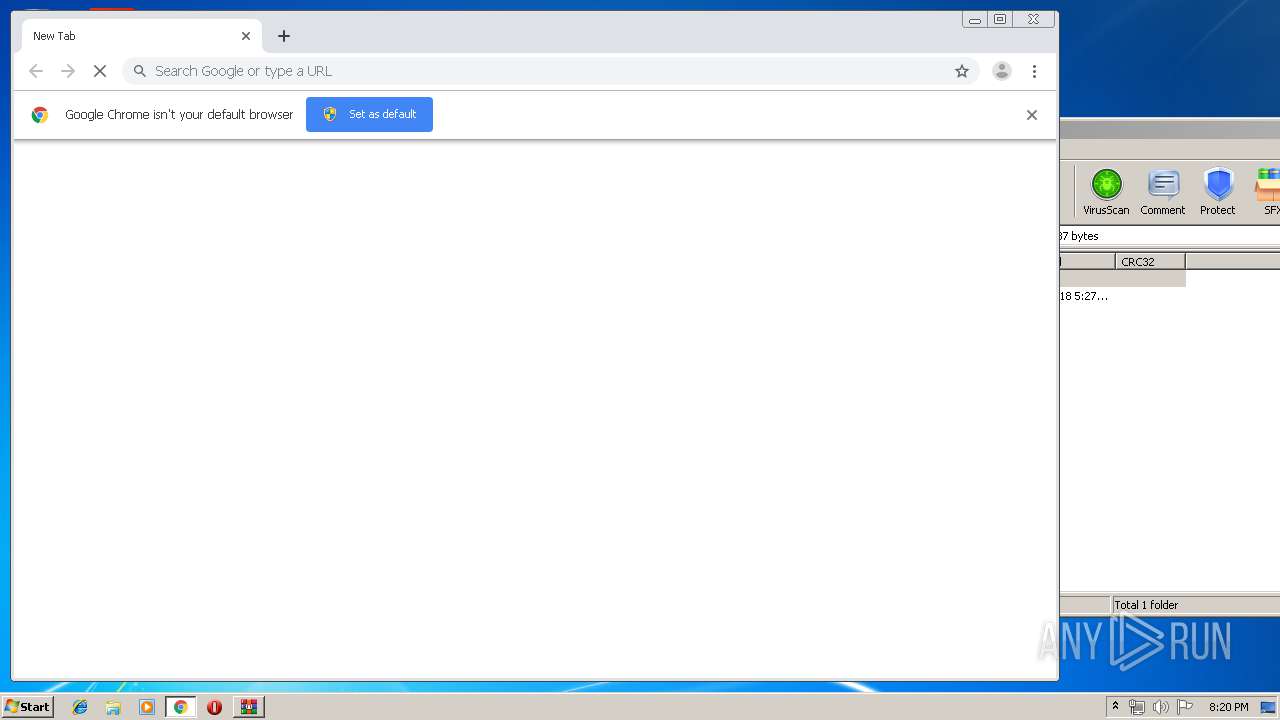The height and width of the screenshot is (720, 1280).
Task: Click Protect icon in WinRAR window
Action: (x=1218, y=192)
